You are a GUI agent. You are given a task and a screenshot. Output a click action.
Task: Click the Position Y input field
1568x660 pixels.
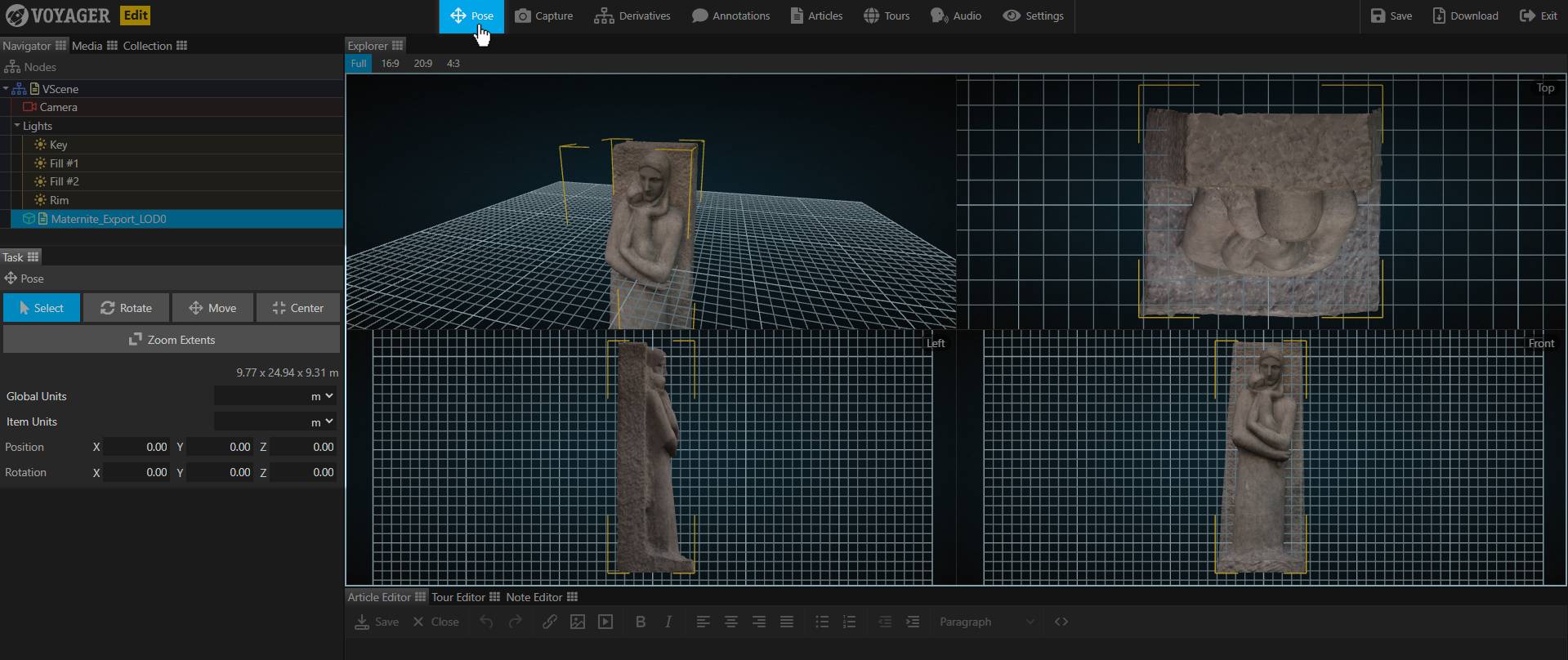pos(220,447)
